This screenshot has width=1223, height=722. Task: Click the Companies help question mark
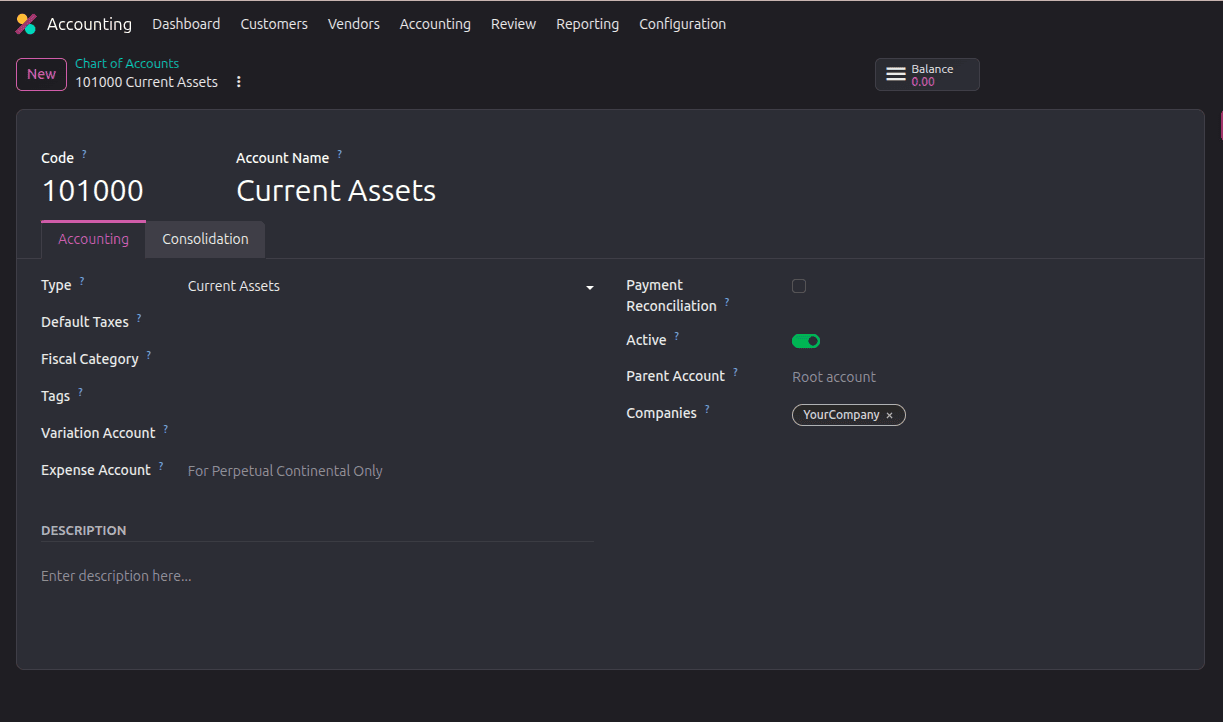[x=707, y=409]
